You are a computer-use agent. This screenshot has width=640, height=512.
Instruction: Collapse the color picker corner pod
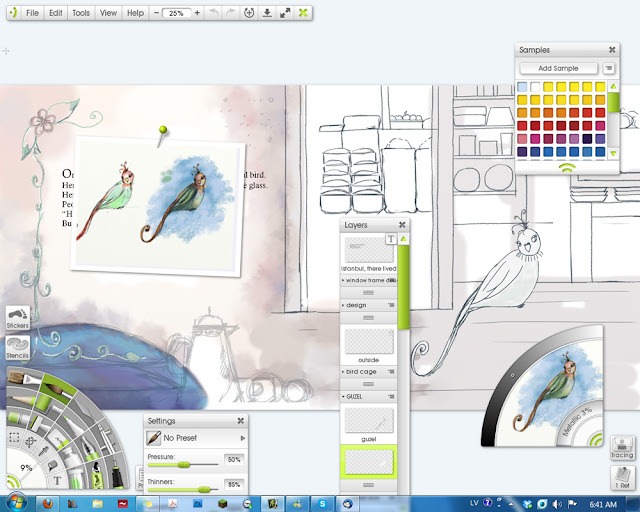point(596,440)
